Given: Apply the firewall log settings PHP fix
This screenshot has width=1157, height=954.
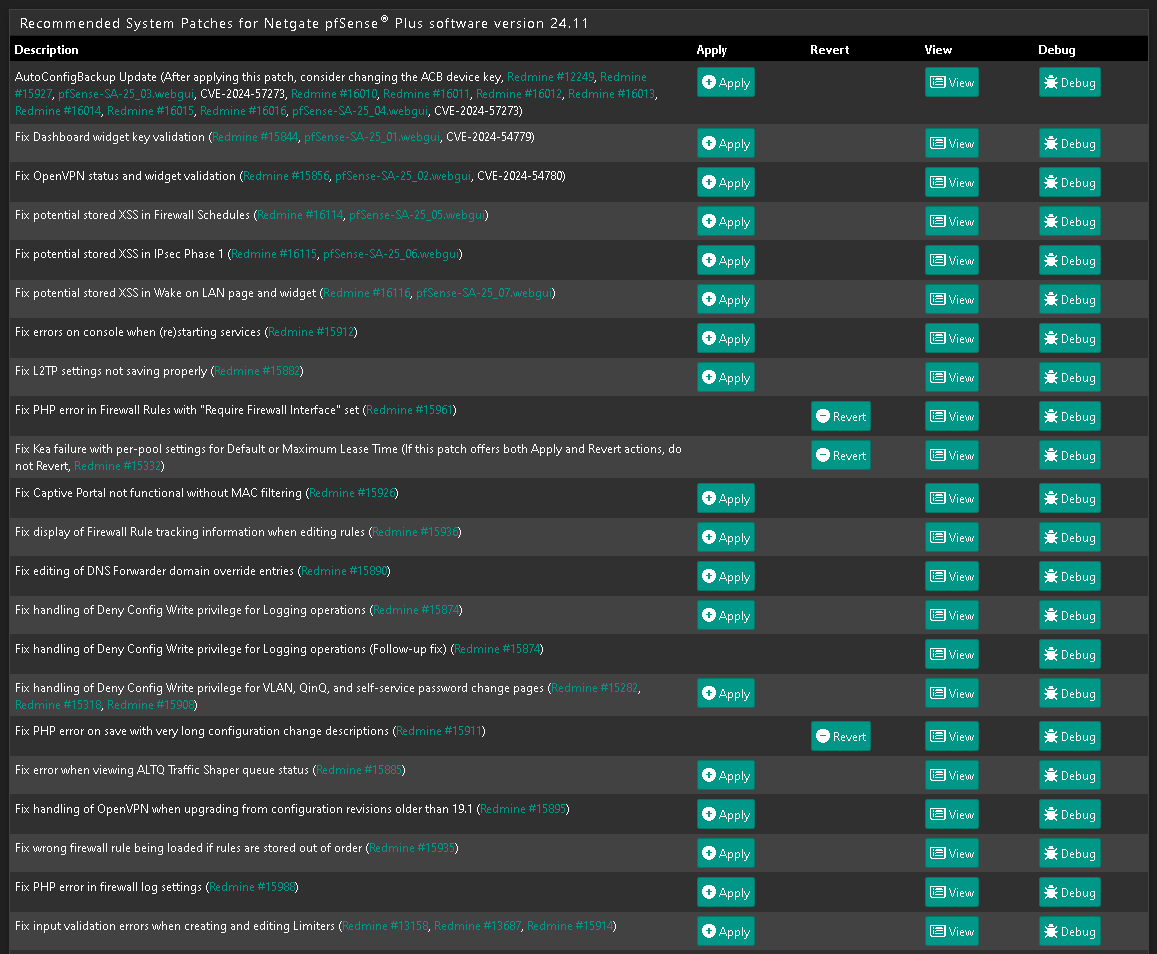Looking at the screenshot, I should click(x=725, y=893).
